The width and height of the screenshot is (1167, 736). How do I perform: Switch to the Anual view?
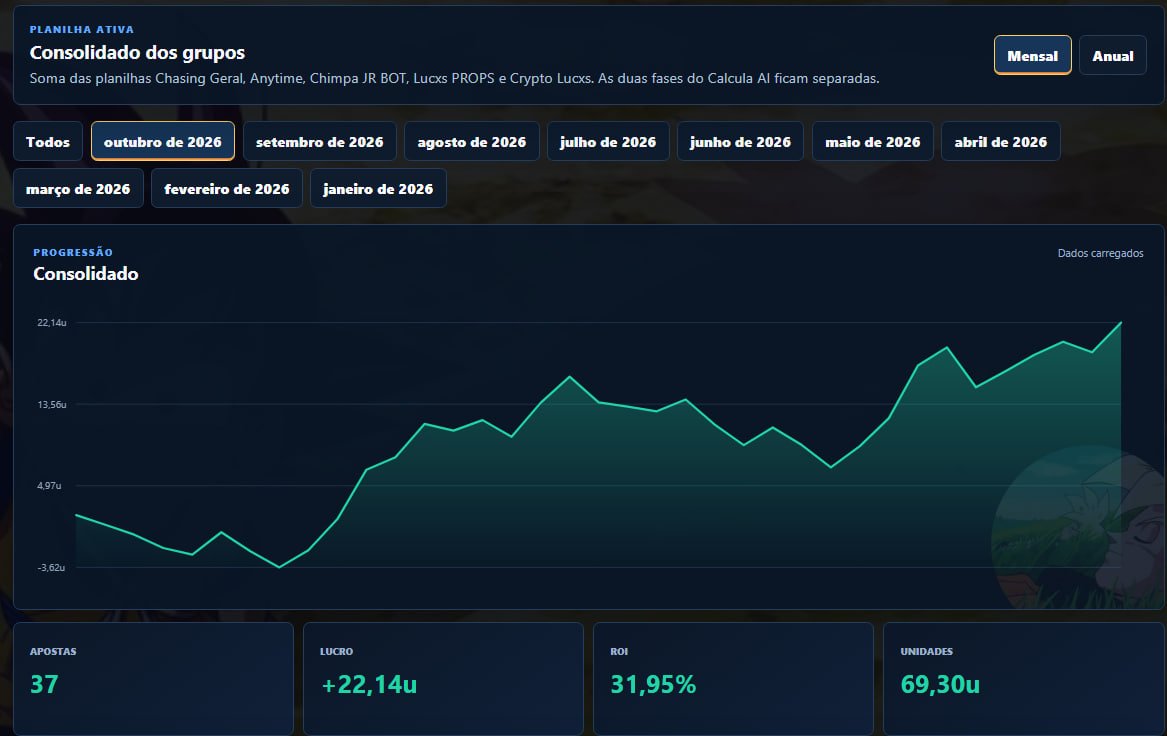(1113, 56)
